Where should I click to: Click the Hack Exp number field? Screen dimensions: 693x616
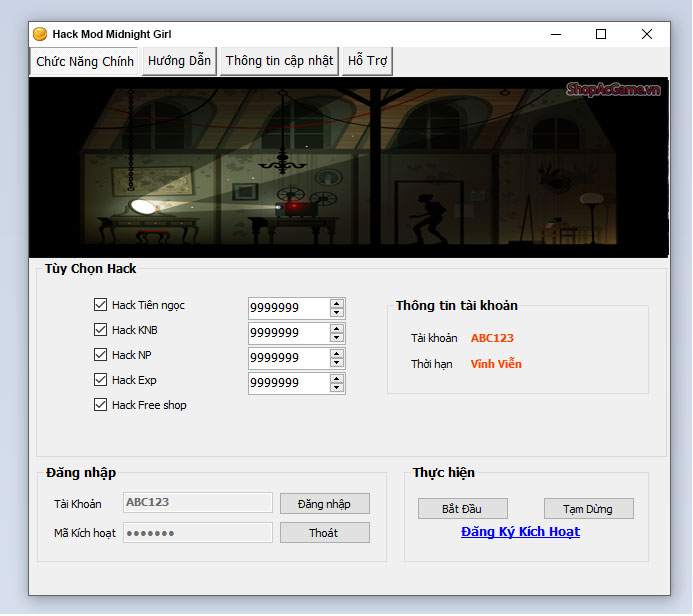click(x=289, y=383)
